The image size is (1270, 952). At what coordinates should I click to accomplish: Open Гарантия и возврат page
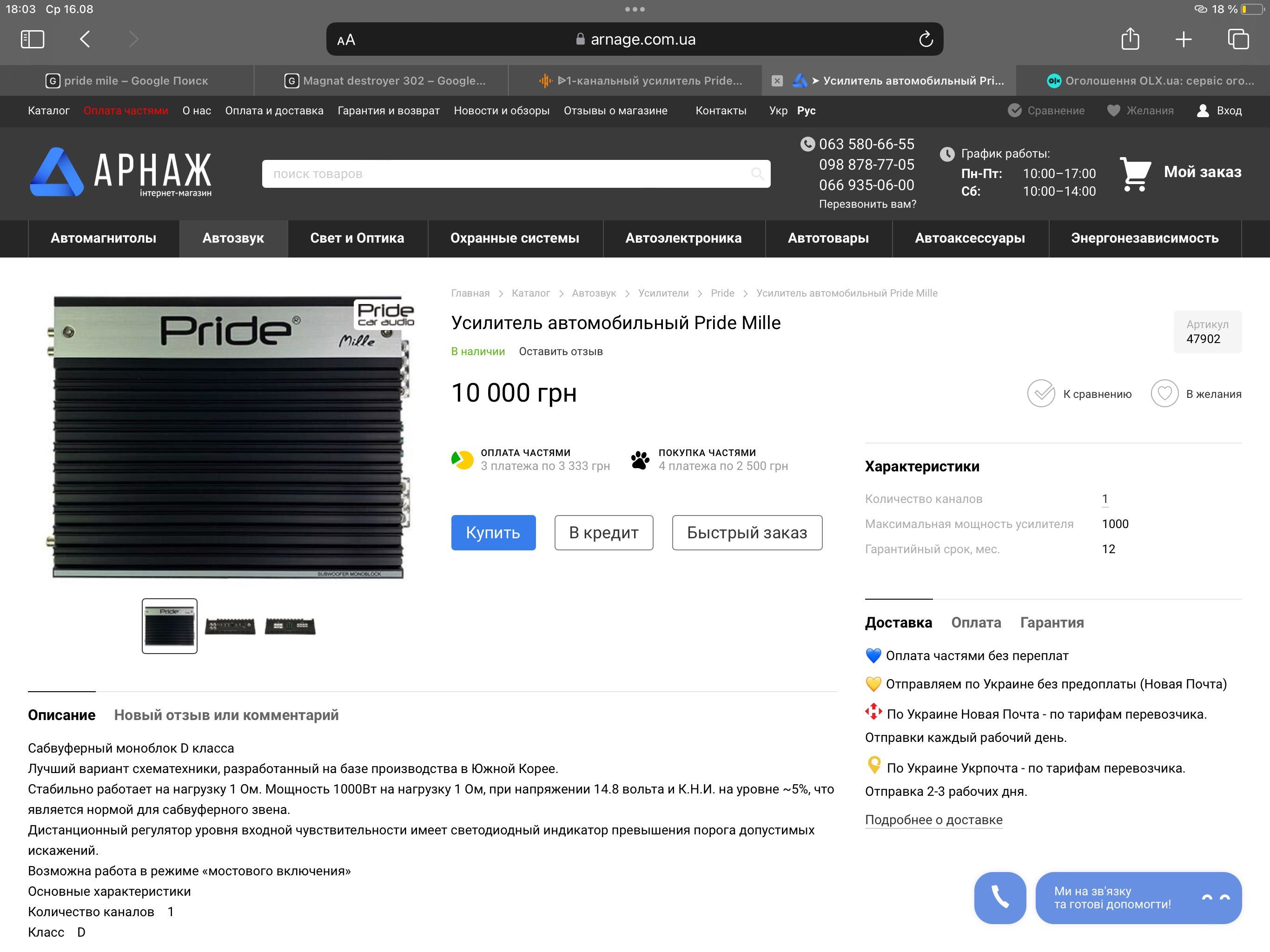pyautogui.click(x=389, y=111)
